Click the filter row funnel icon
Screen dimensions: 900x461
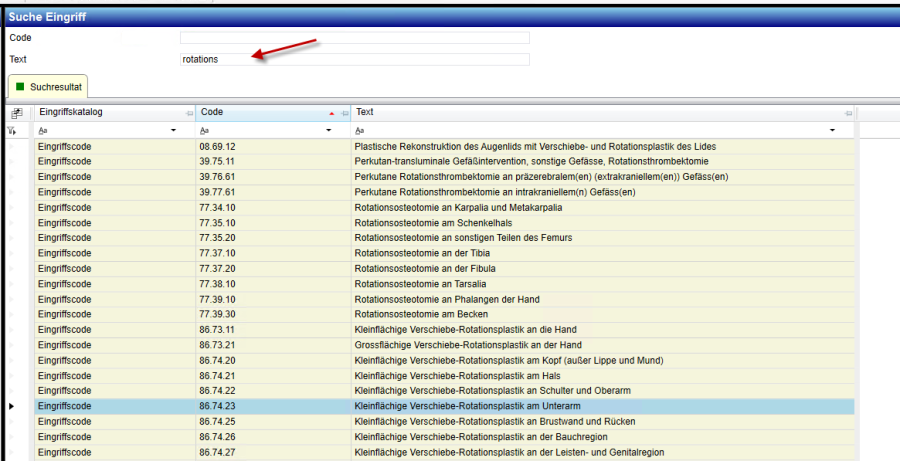pyautogui.click(x=13, y=130)
